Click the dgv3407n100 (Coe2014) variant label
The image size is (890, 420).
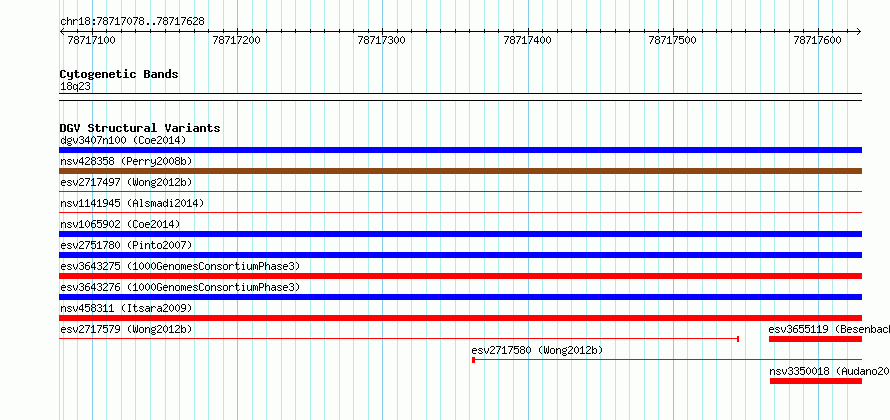click(x=123, y=140)
